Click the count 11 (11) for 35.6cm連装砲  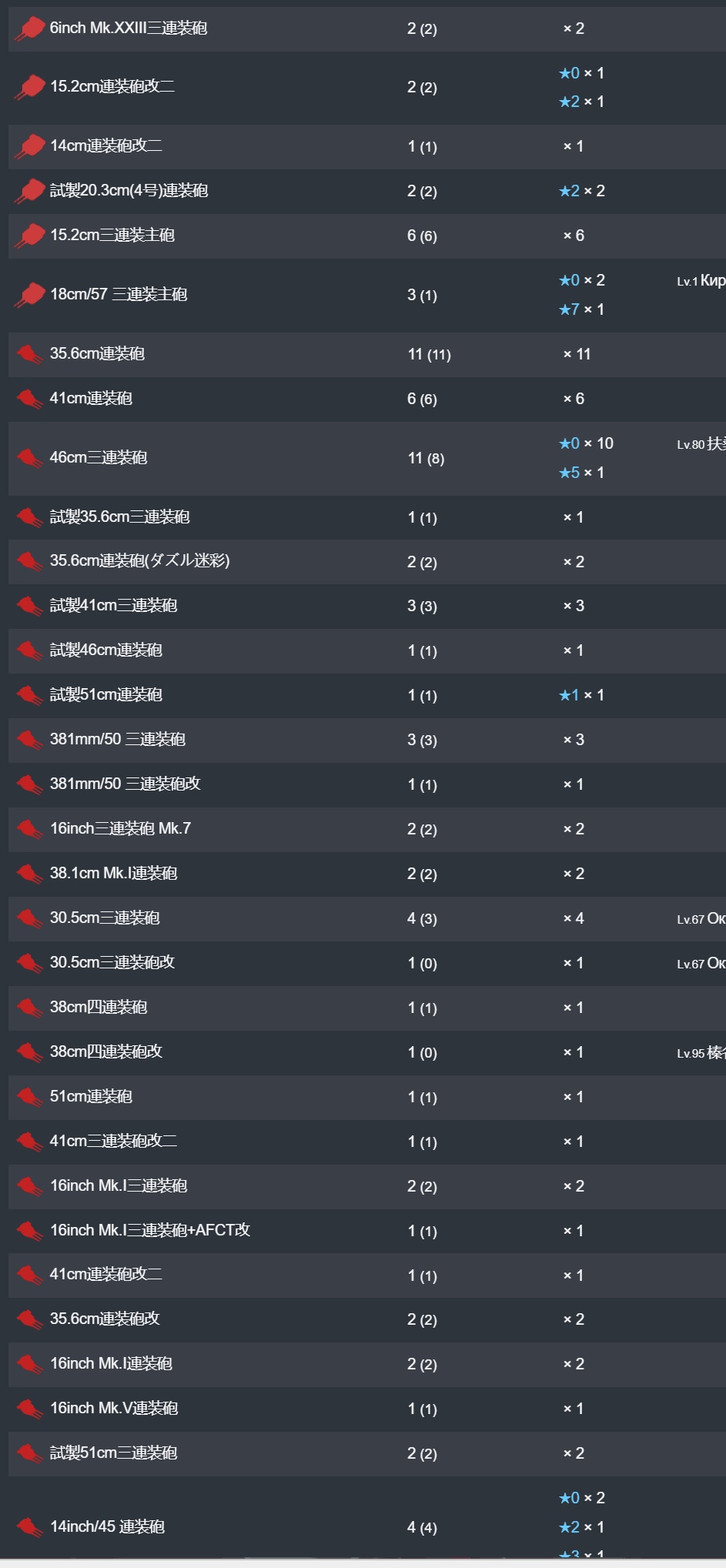pos(429,354)
